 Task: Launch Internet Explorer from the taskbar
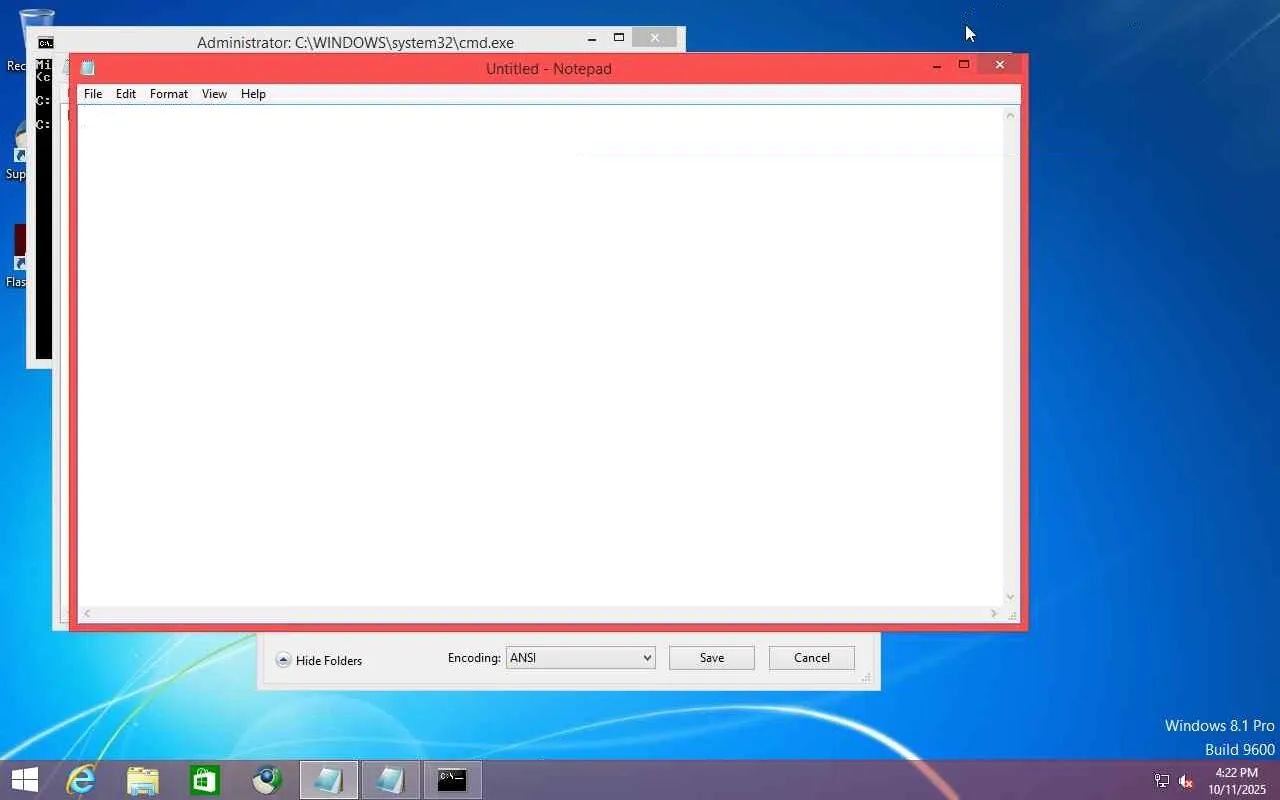coord(80,780)
